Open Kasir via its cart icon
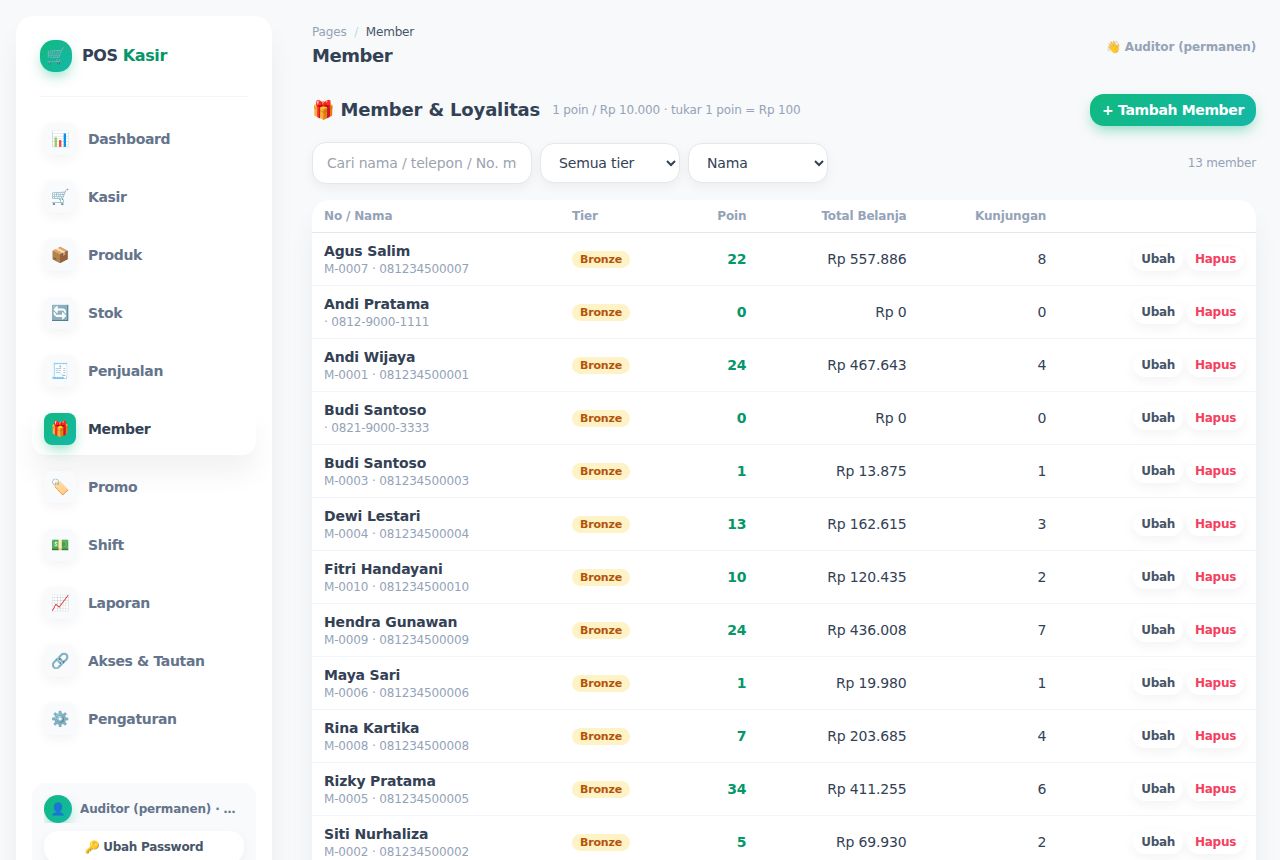Image resolution: width=1280 pixels, height=860 pixels. (x=60, y=197)
